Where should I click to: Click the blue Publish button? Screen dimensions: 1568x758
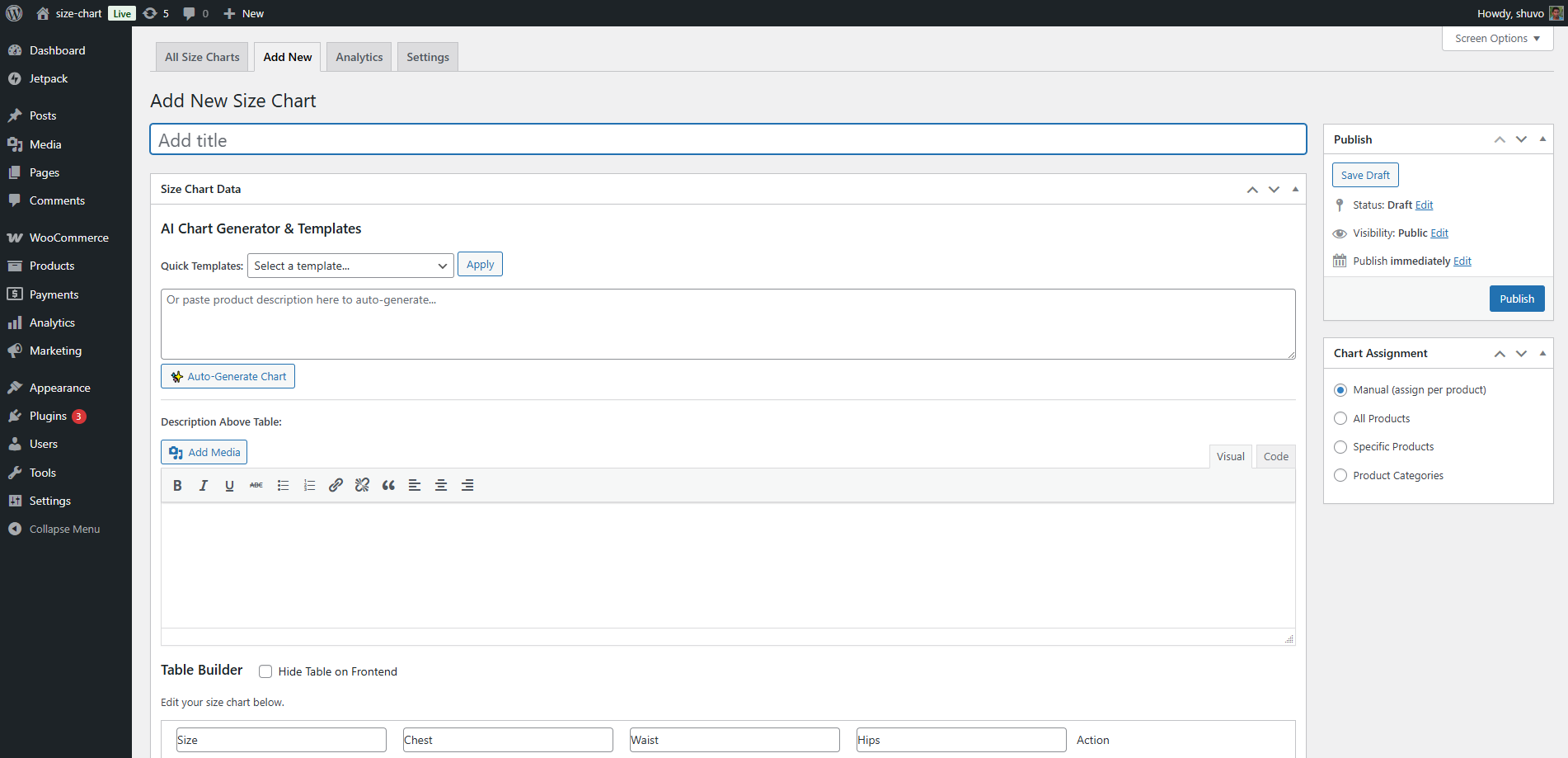(1517, 299)
